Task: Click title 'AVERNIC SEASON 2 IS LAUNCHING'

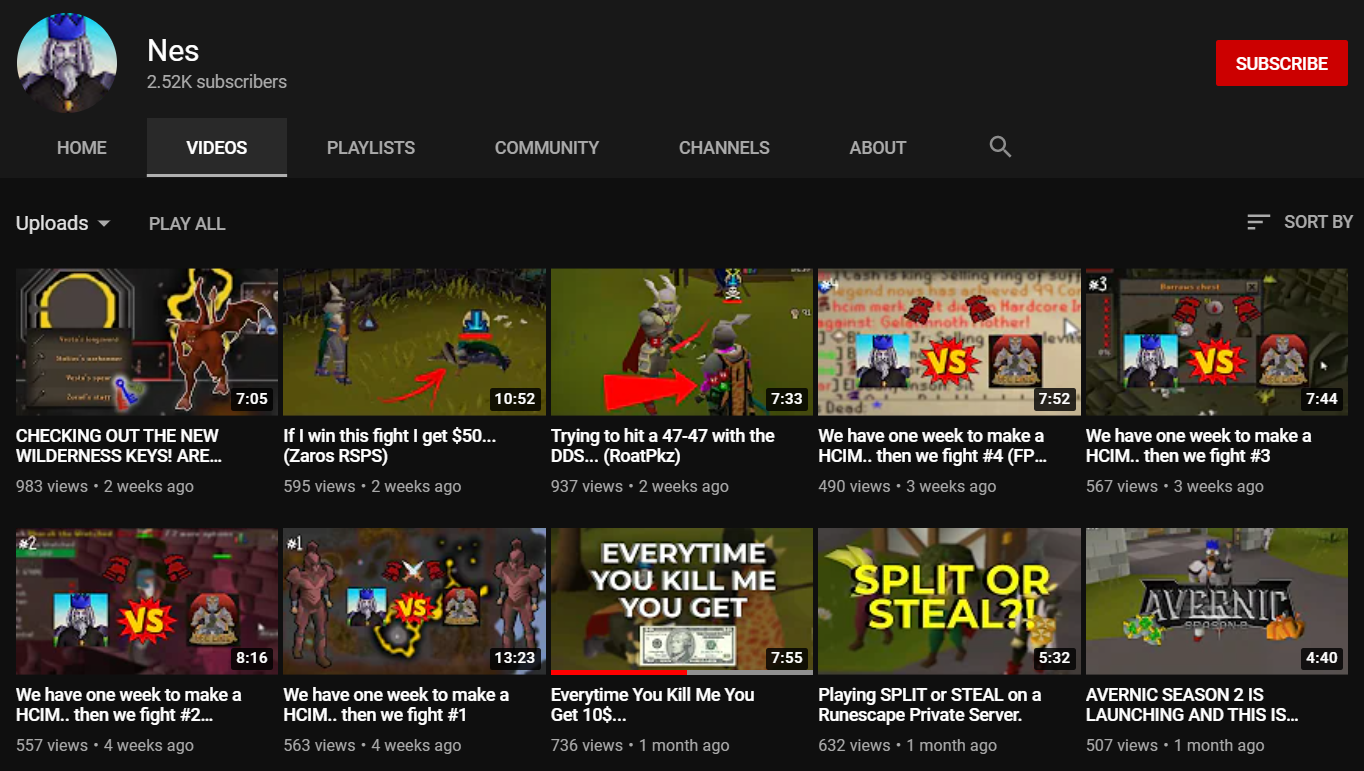Action: [x=1193, y=705]
